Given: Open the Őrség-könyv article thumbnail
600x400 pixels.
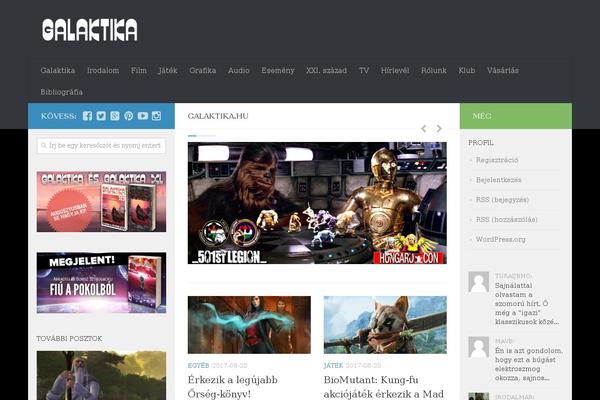Looking at the screenshot, I should point(249,325).
